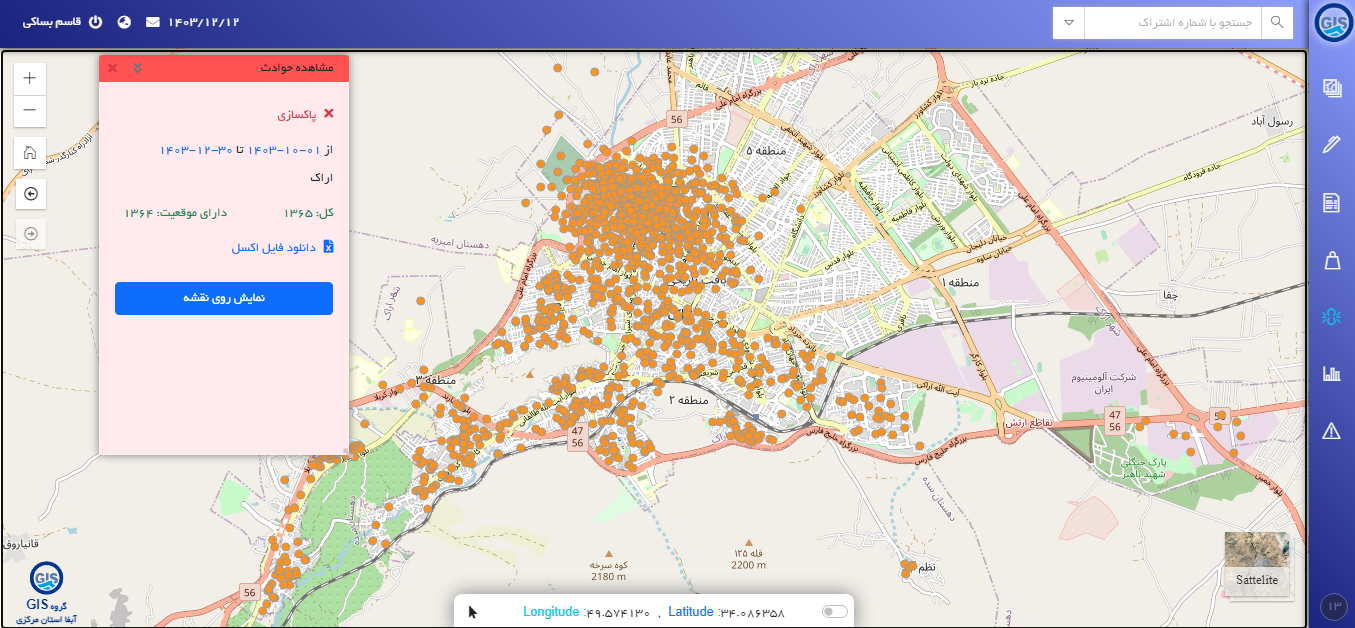Go to previous map extent arrow

click(30, 194)
